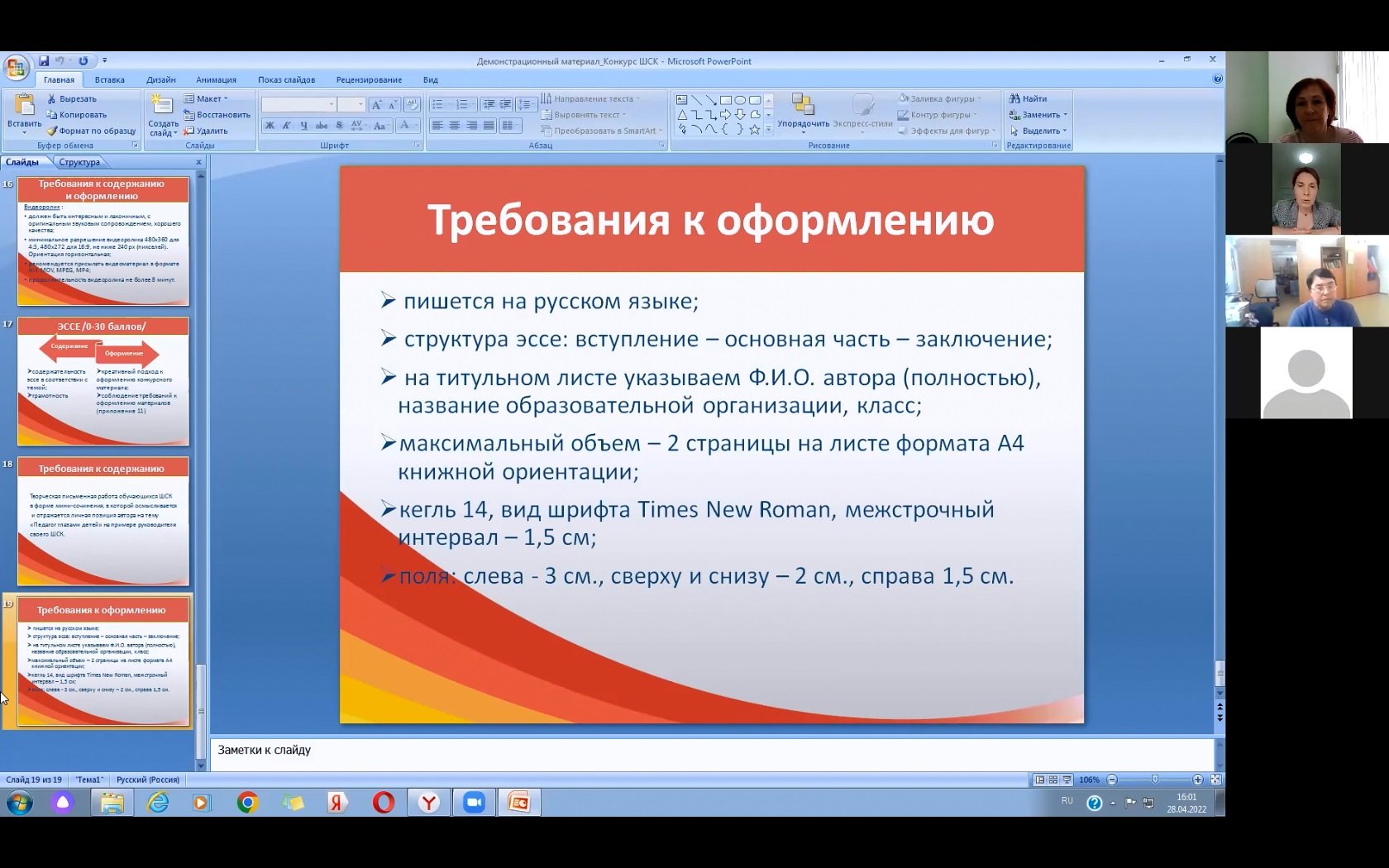The height and width of the screenshot is (868, 1389).
Task: Open the Вставка ribbon tab
Action: point(109,80)
